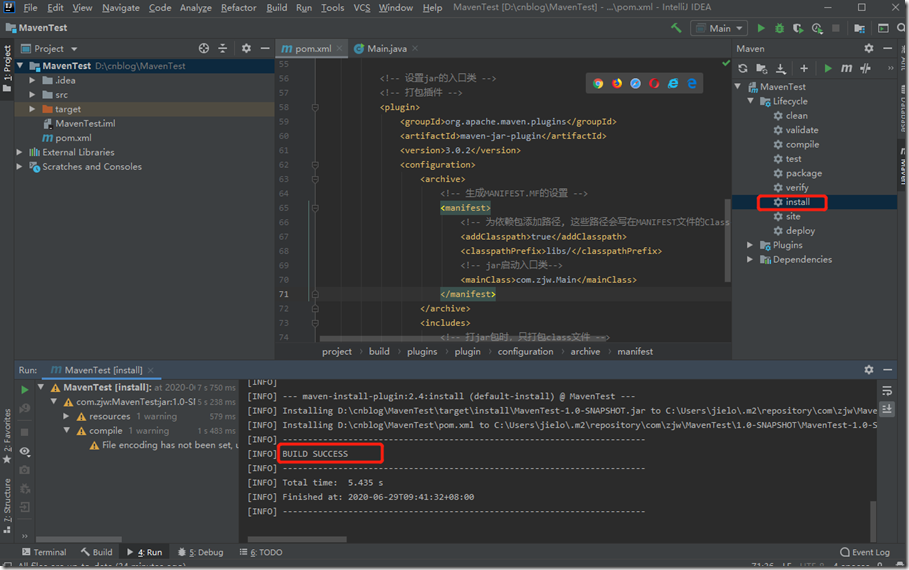Click the Run console horizontal scrollbar
This screenshot has height=570, width=909.
[297, 539]
